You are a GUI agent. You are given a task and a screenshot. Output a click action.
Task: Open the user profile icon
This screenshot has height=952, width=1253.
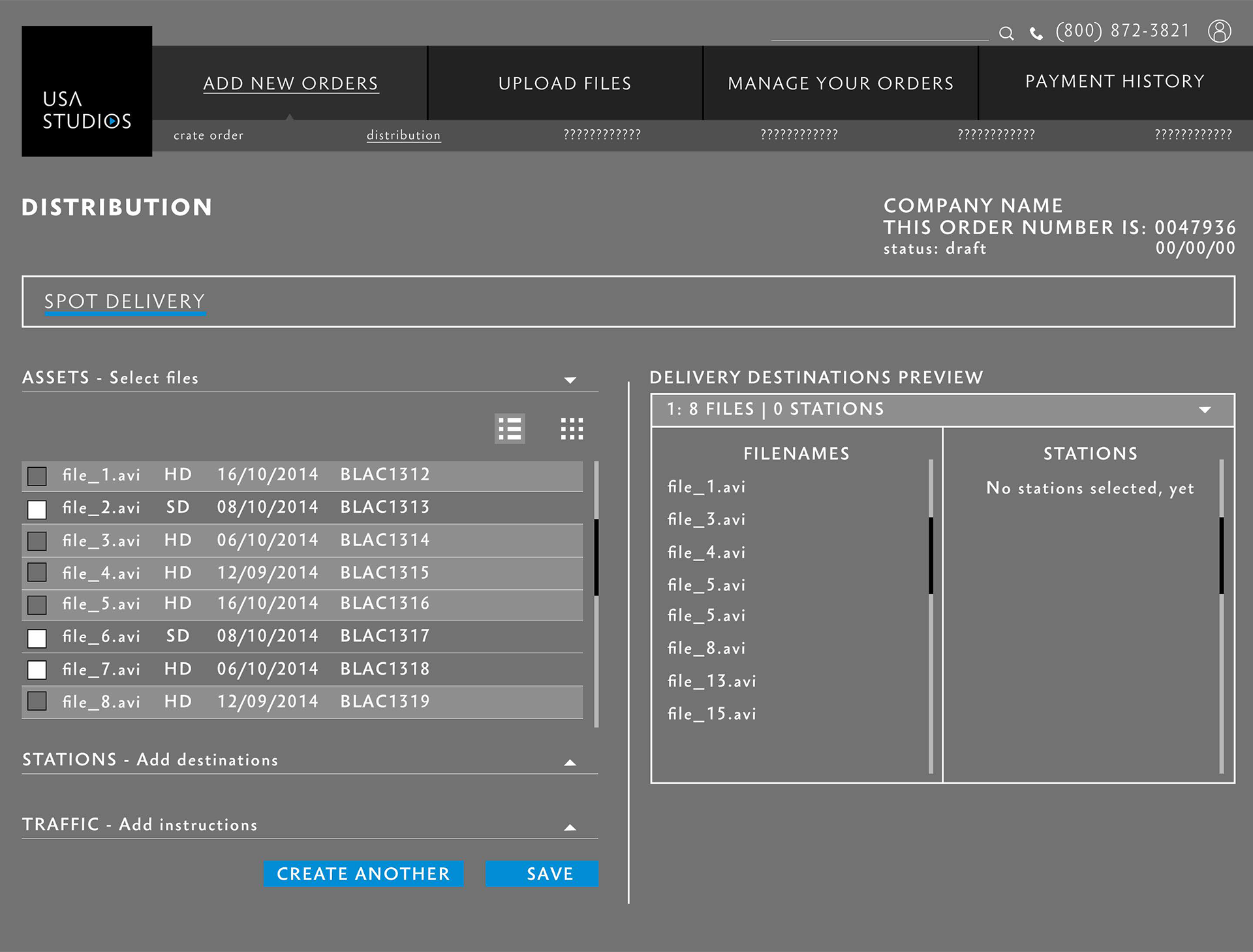coord(1219,31)
